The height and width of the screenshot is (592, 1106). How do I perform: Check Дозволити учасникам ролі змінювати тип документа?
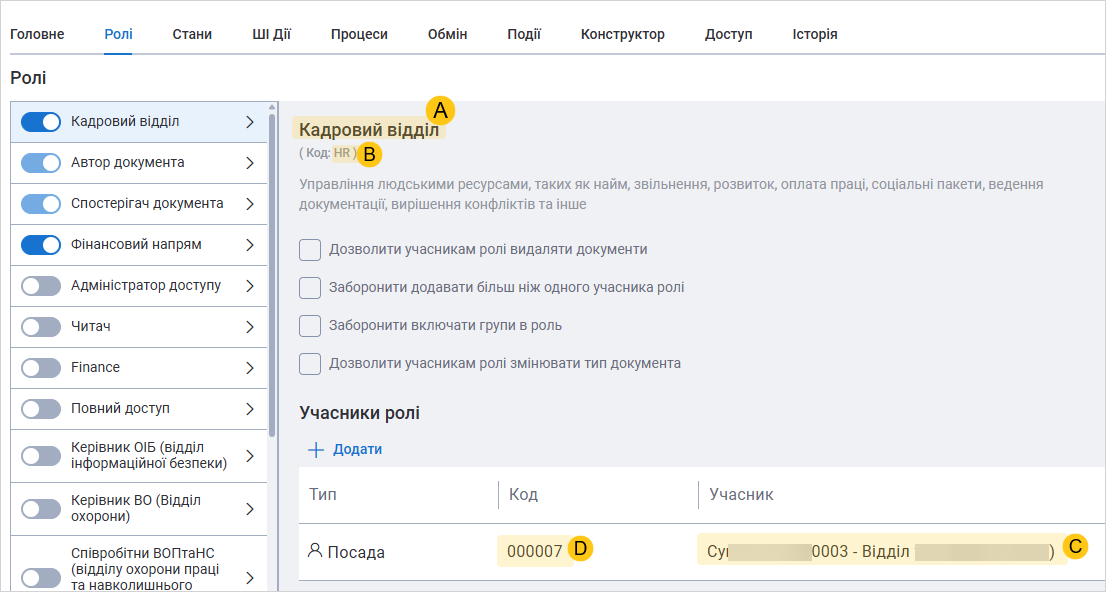coord(310,364)
